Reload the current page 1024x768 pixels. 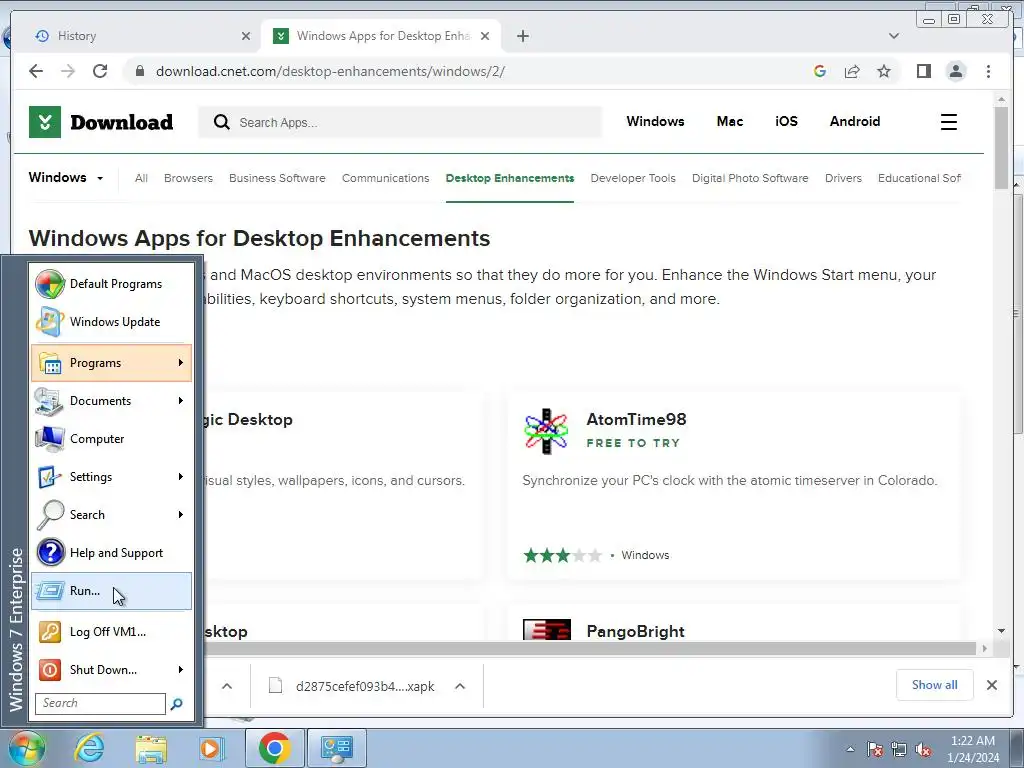100,71
